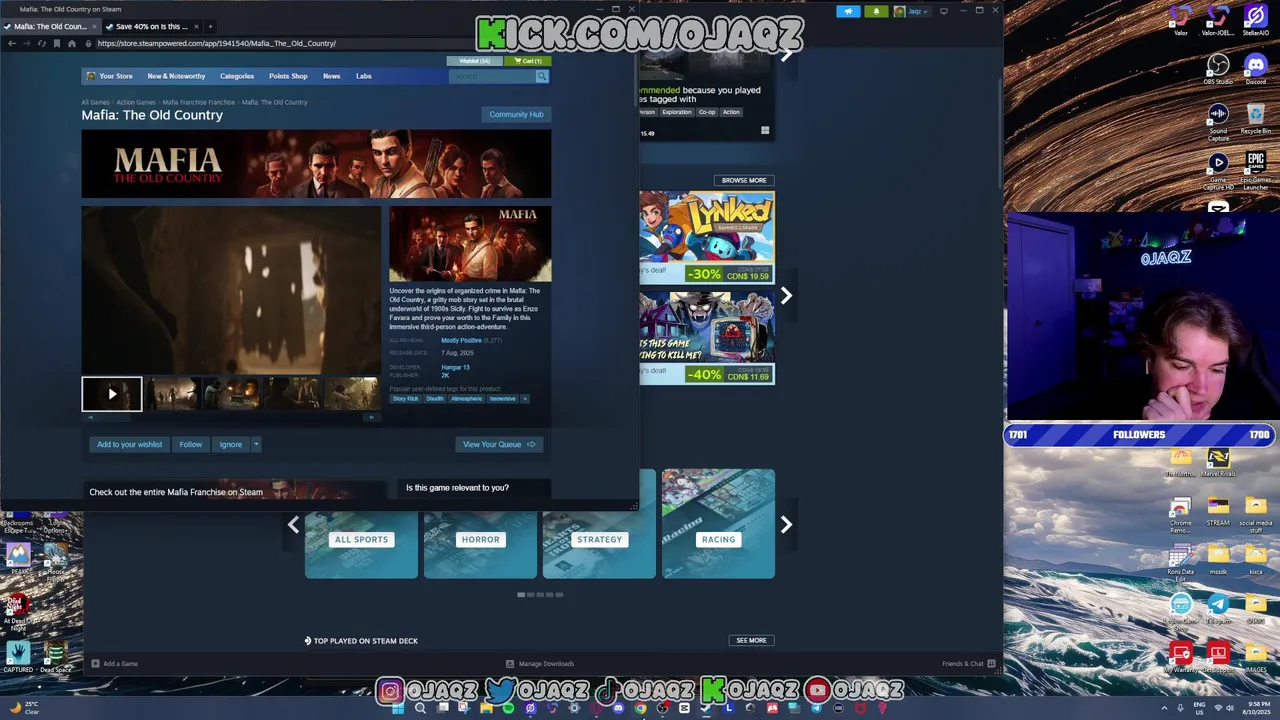The width and height of the screenshot is (1280, 720).
Task: Open Manage Downloads in the Steam client
Action: click(x=540, y=664)
